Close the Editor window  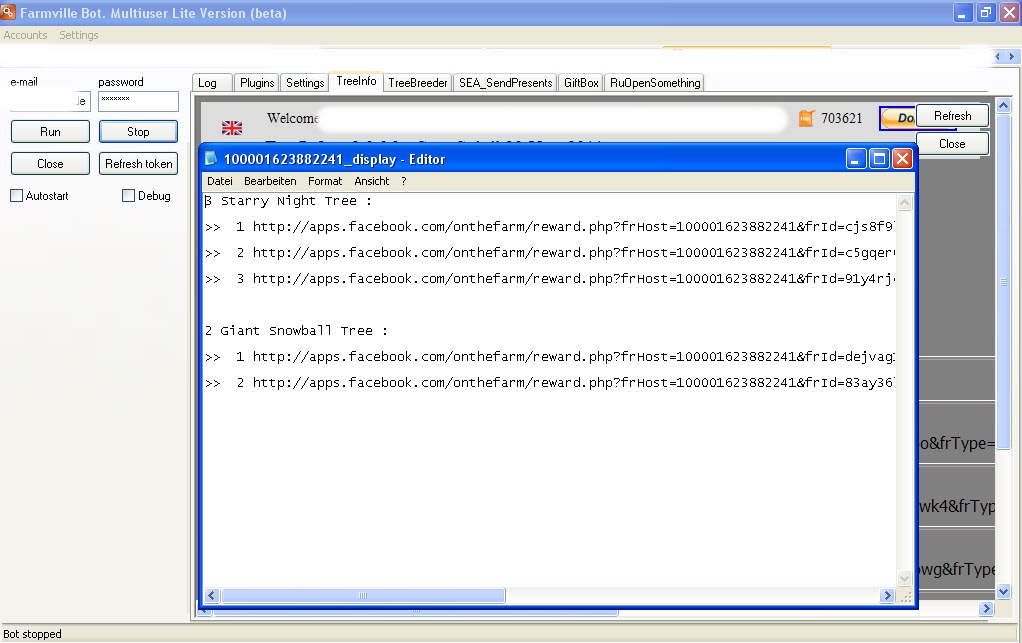(x=902, y=158)
